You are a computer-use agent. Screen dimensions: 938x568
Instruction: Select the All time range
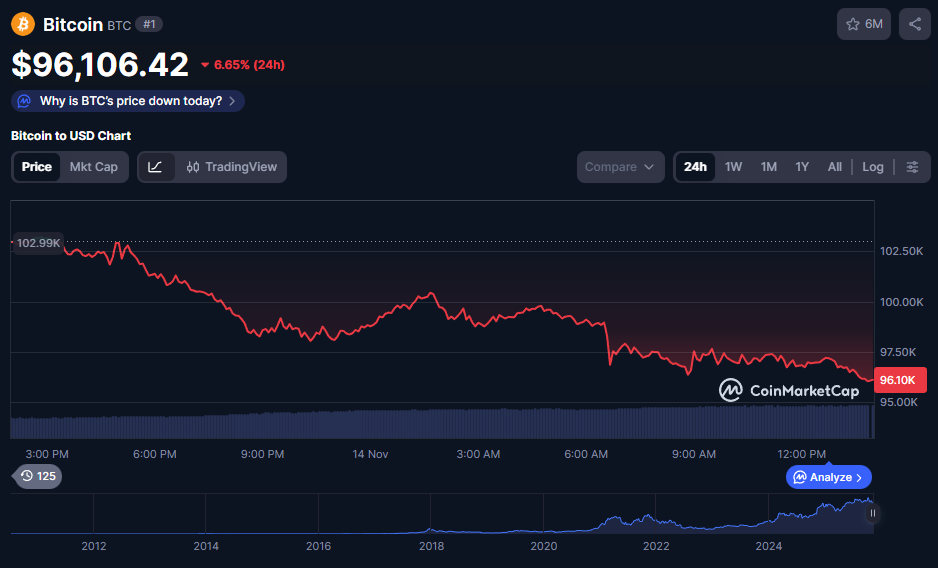pos(835,167)
